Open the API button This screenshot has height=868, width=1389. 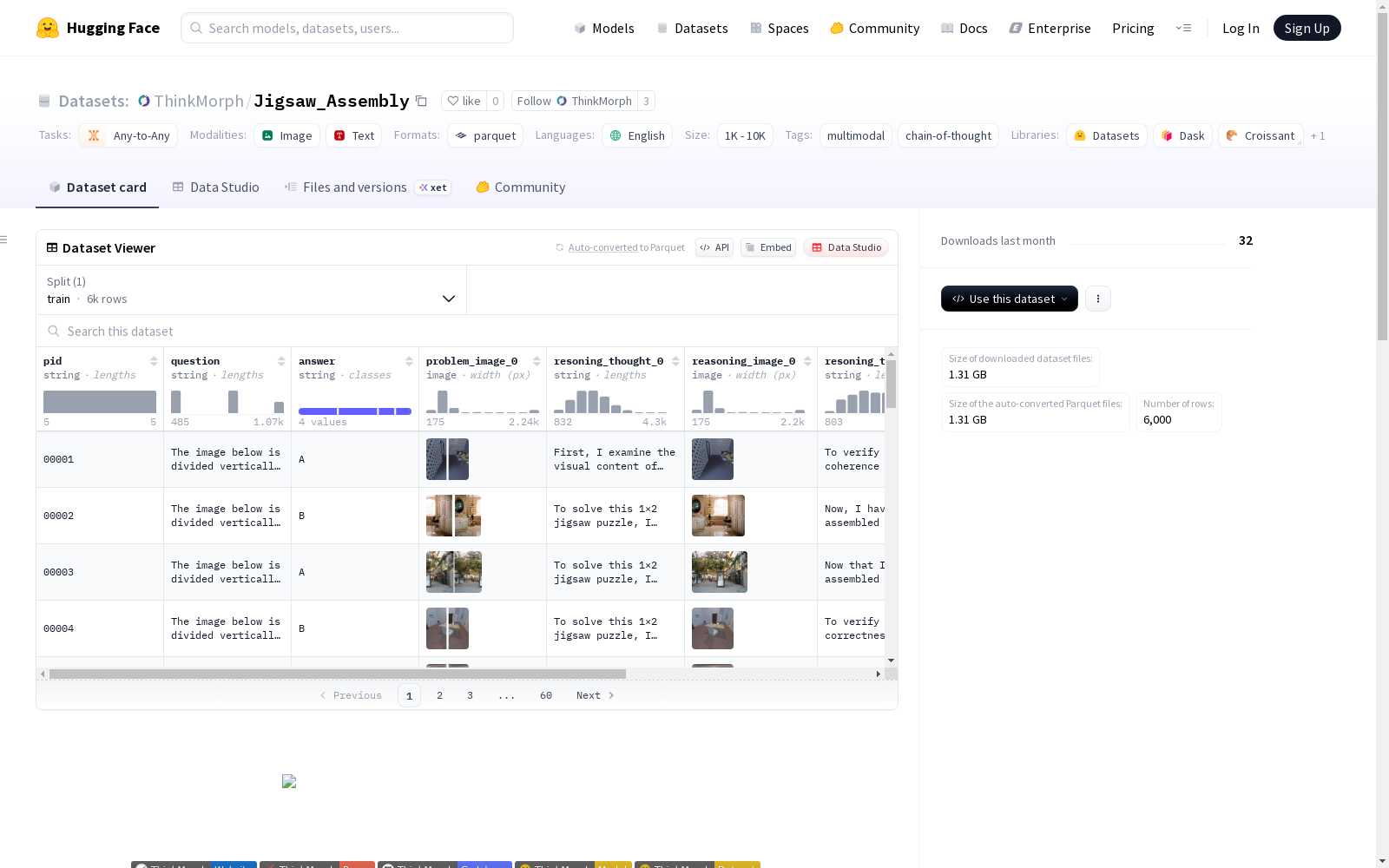click(714, 247)
